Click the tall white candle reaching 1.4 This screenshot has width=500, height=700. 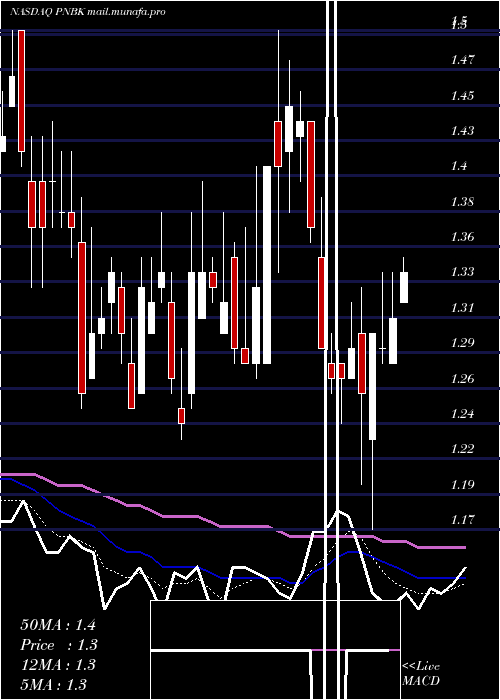267,265
